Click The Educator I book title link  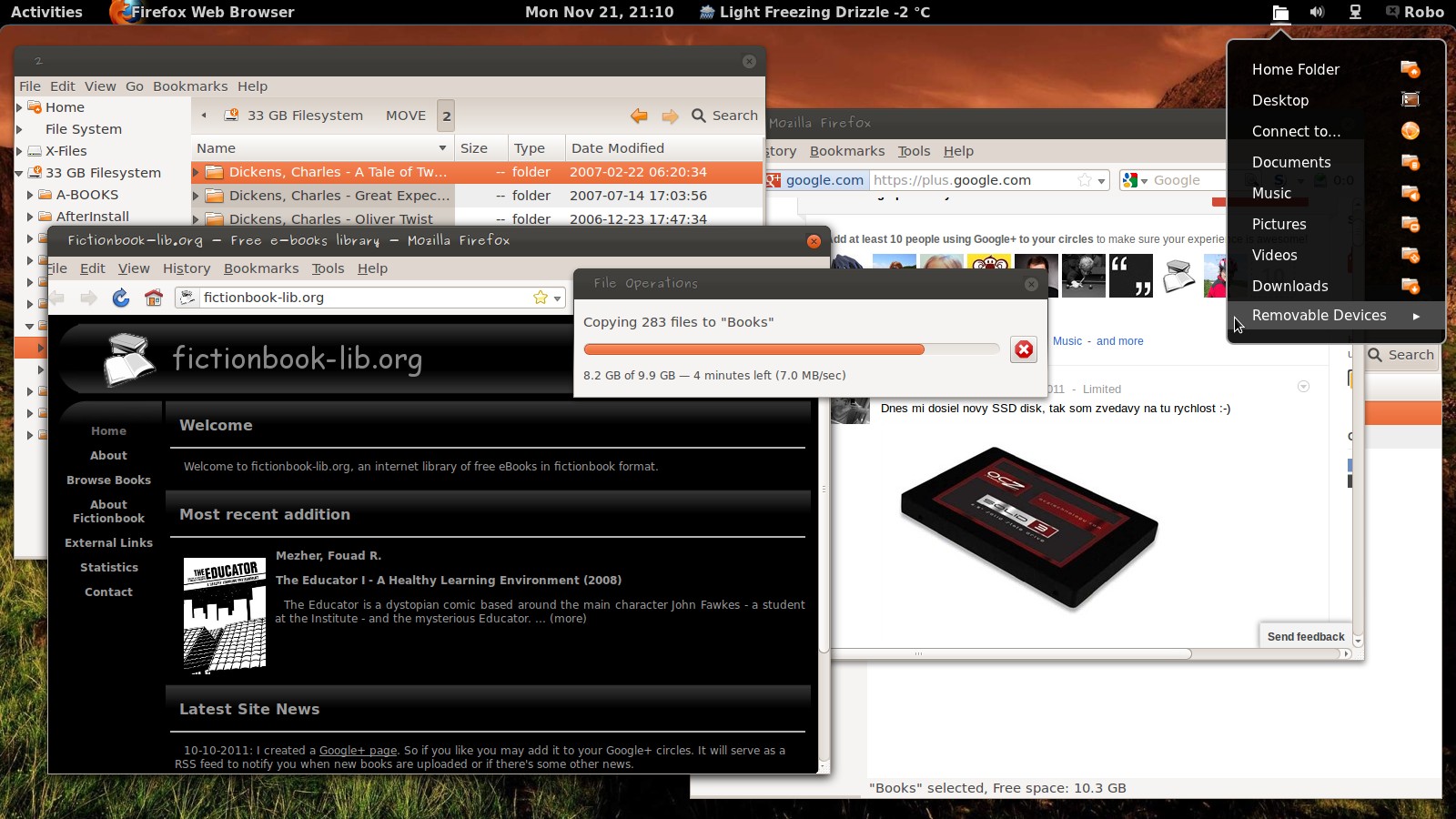click(x=449, y=580)
